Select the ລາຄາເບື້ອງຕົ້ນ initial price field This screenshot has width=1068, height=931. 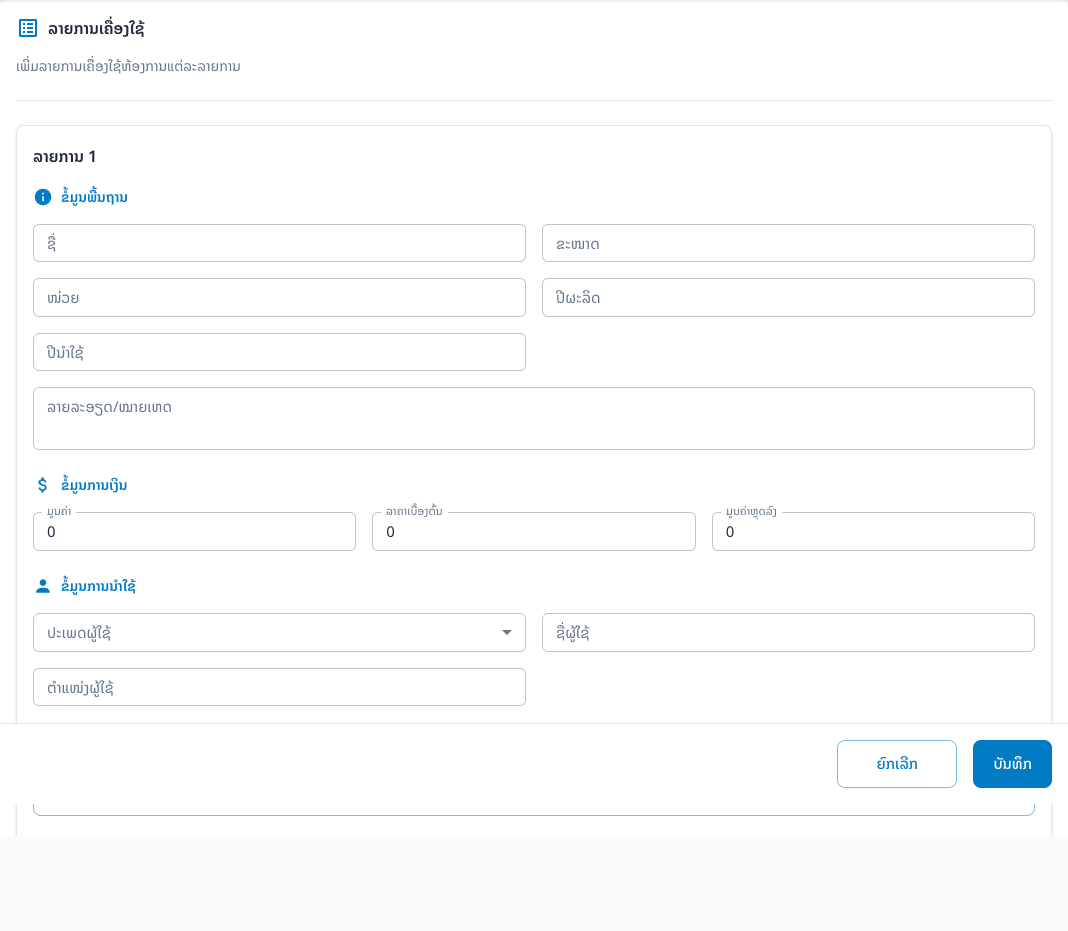pos(533,531)
